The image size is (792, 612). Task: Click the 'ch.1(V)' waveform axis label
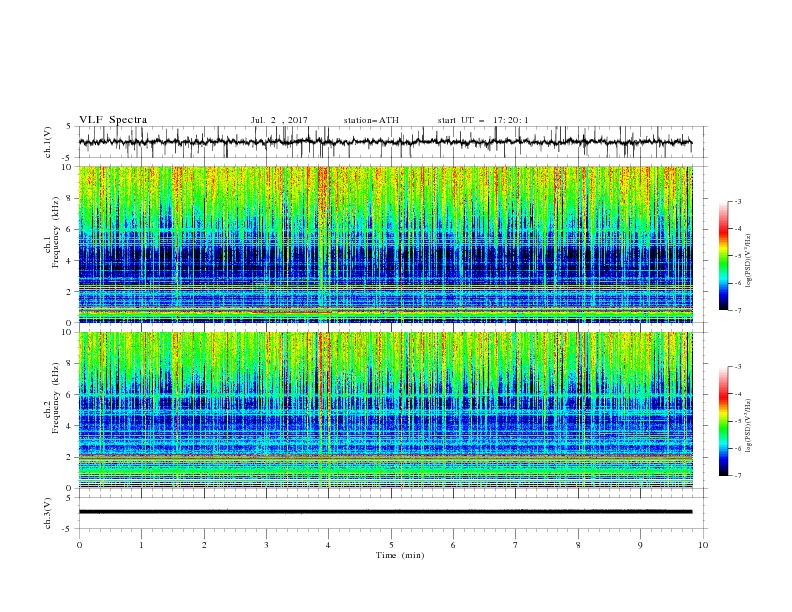coord(48,142)
